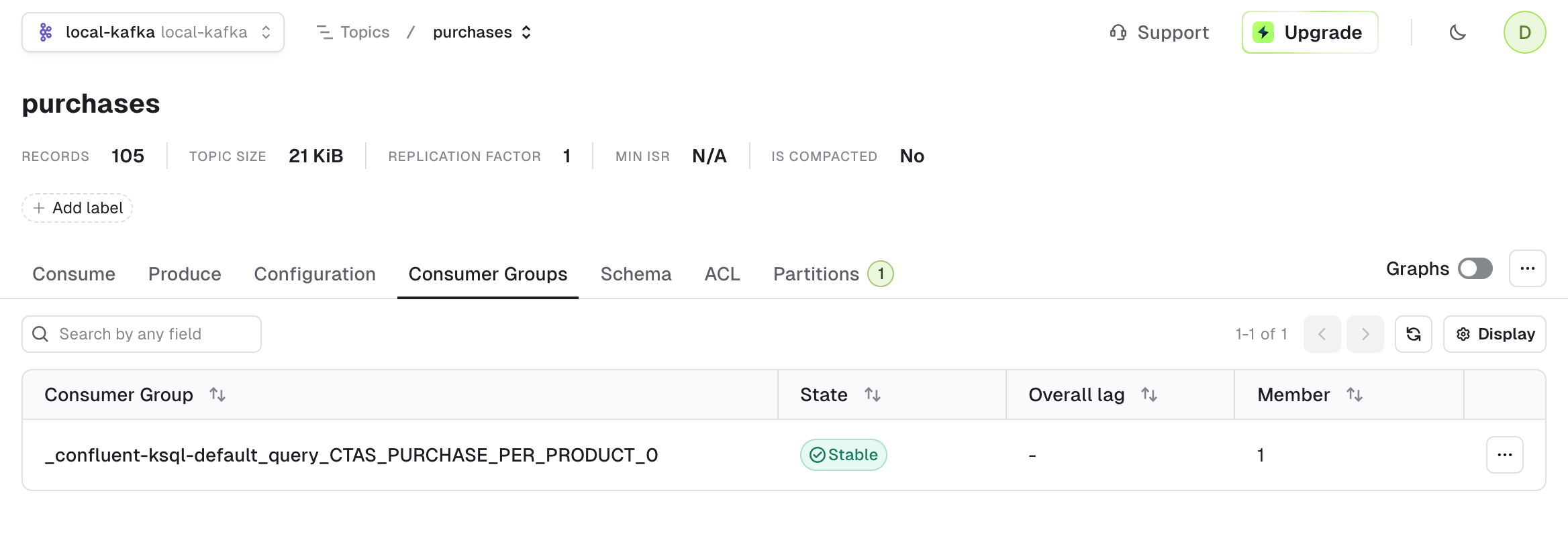Sort by State column arrows
The width and height of the screenshot is (1568, 534).
tap(873, 394)
